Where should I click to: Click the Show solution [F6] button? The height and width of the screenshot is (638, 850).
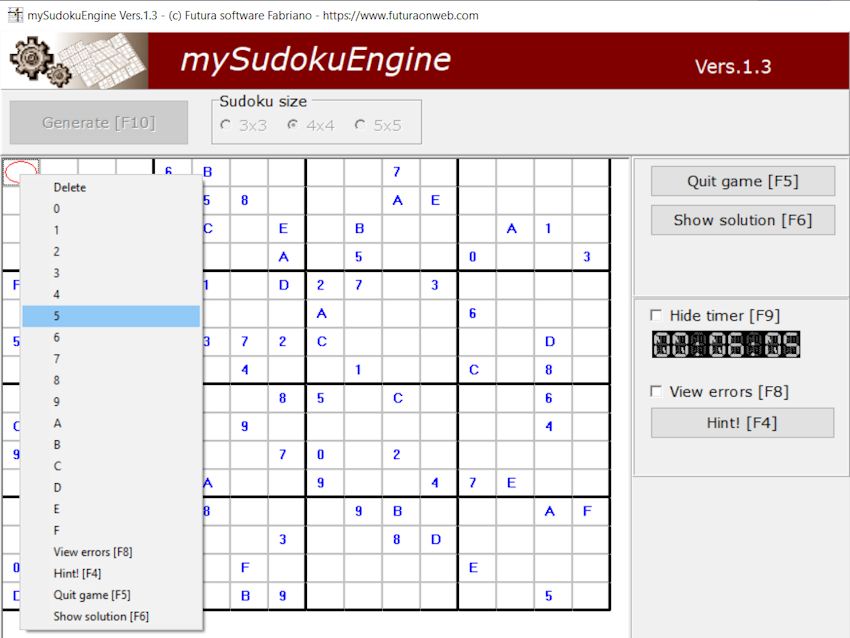tap(742, 220)
